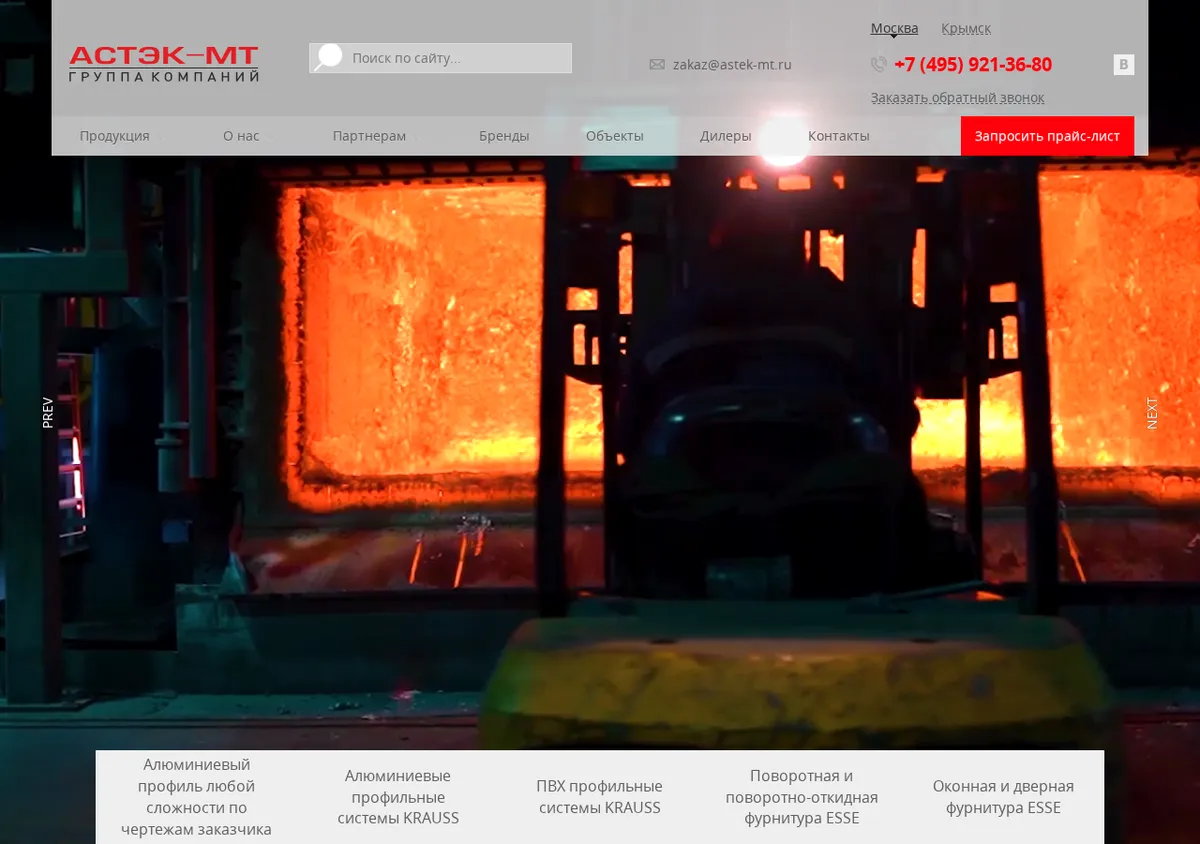
Task: Focus the Поиск по сайту search field
Action: click(x=440, y=58)
